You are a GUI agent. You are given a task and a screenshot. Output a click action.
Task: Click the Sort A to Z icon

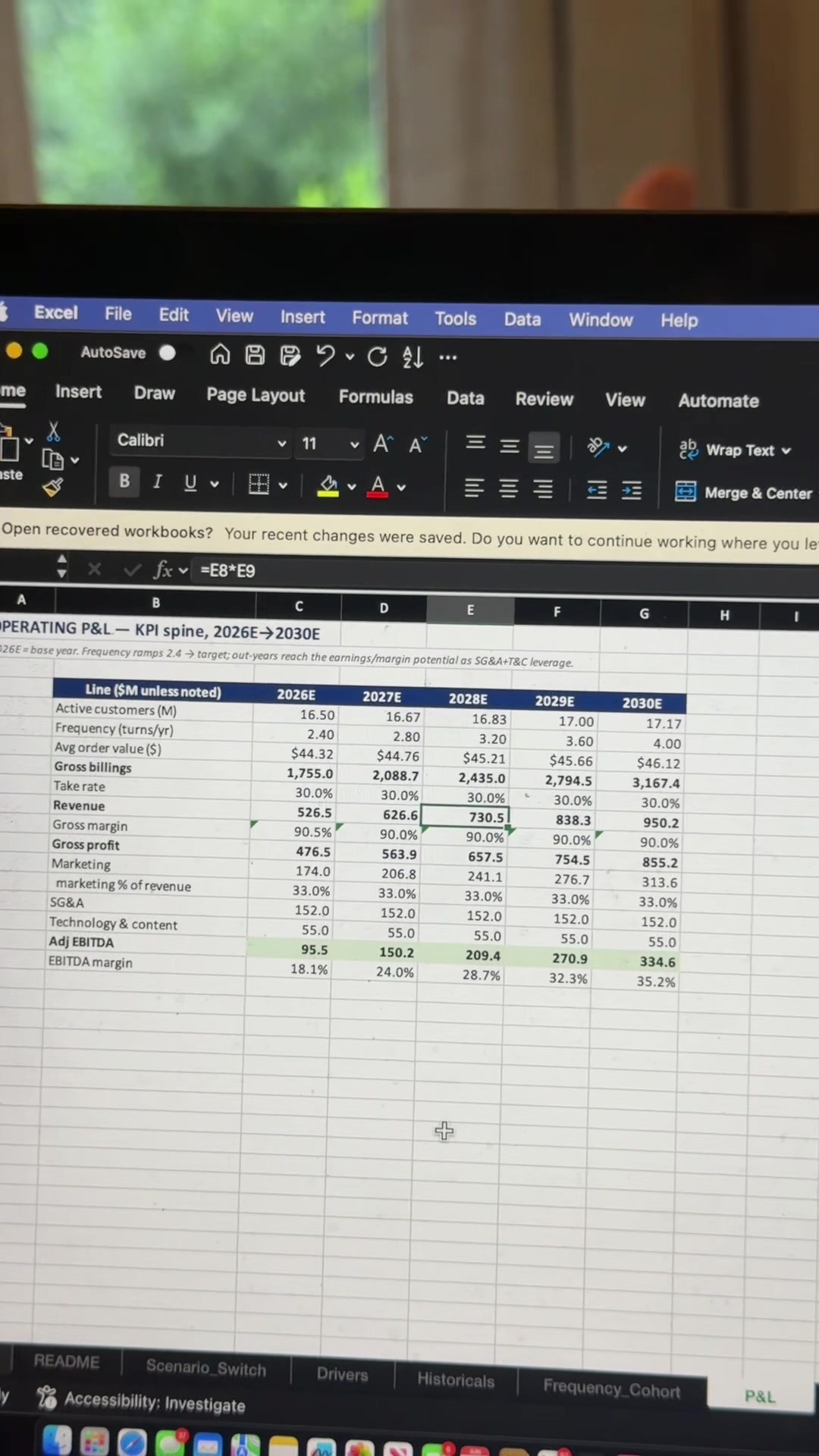point(413,357)
